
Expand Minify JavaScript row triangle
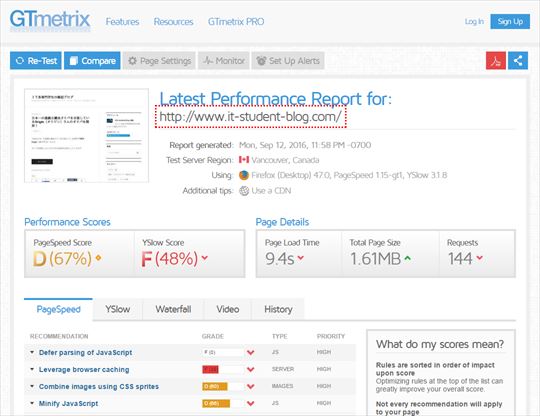32,403
